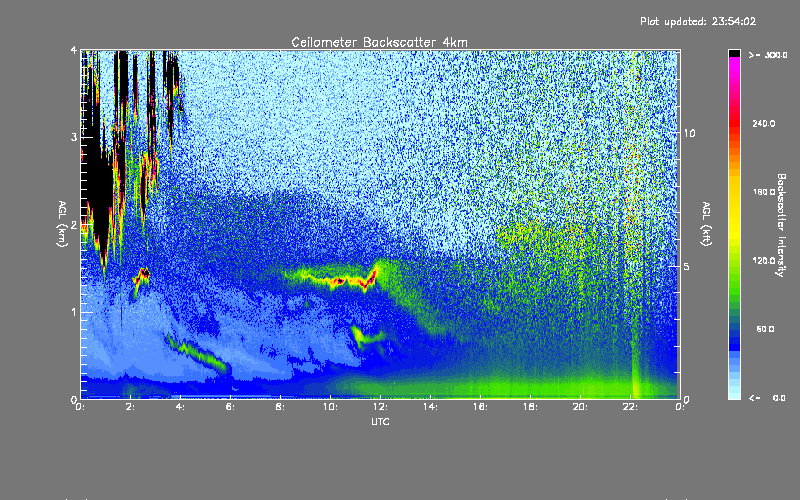Click the '6:' tick on the UTC axis
Viewport: 800px width, 500px height.
231,407
